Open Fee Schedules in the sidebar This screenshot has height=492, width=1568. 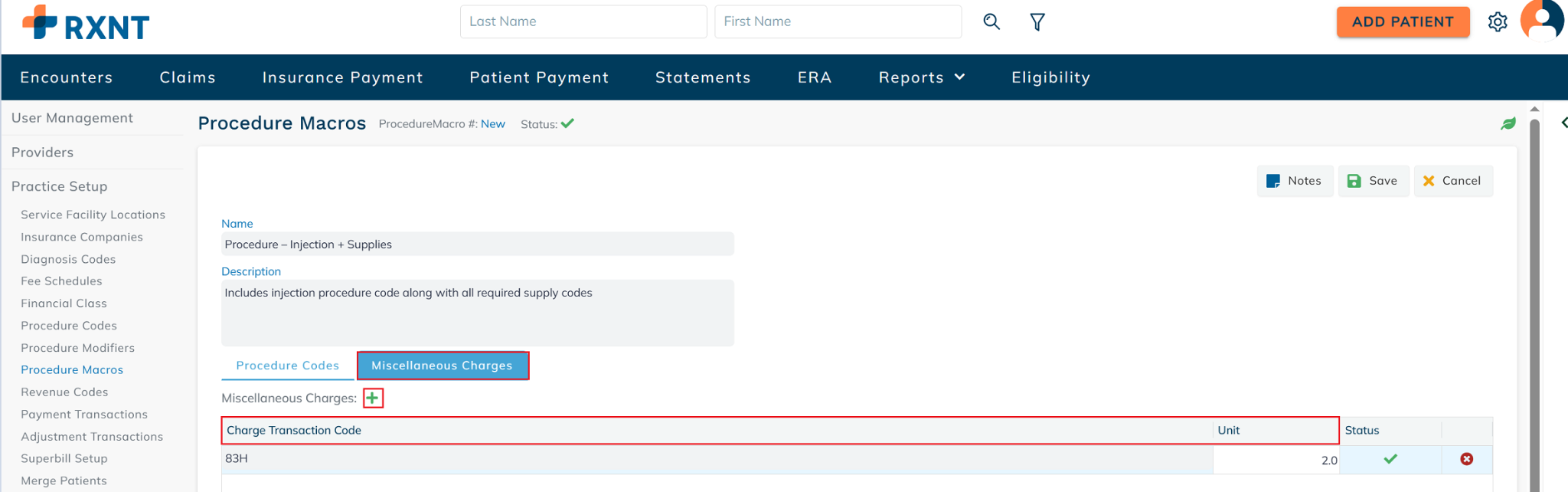click(61, 281)
